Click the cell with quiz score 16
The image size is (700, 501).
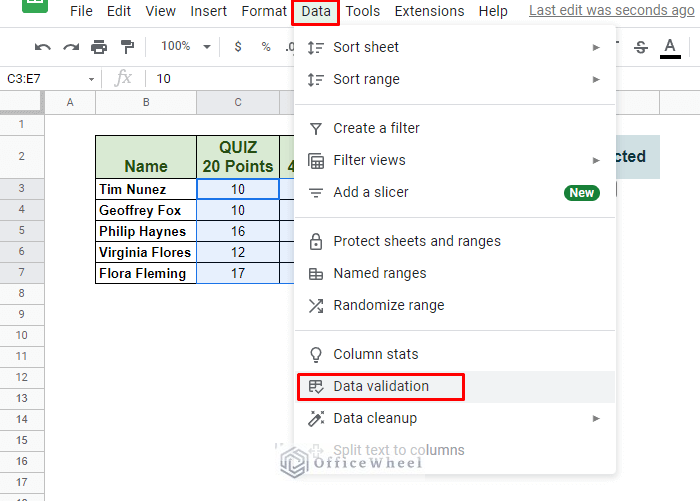238,231
